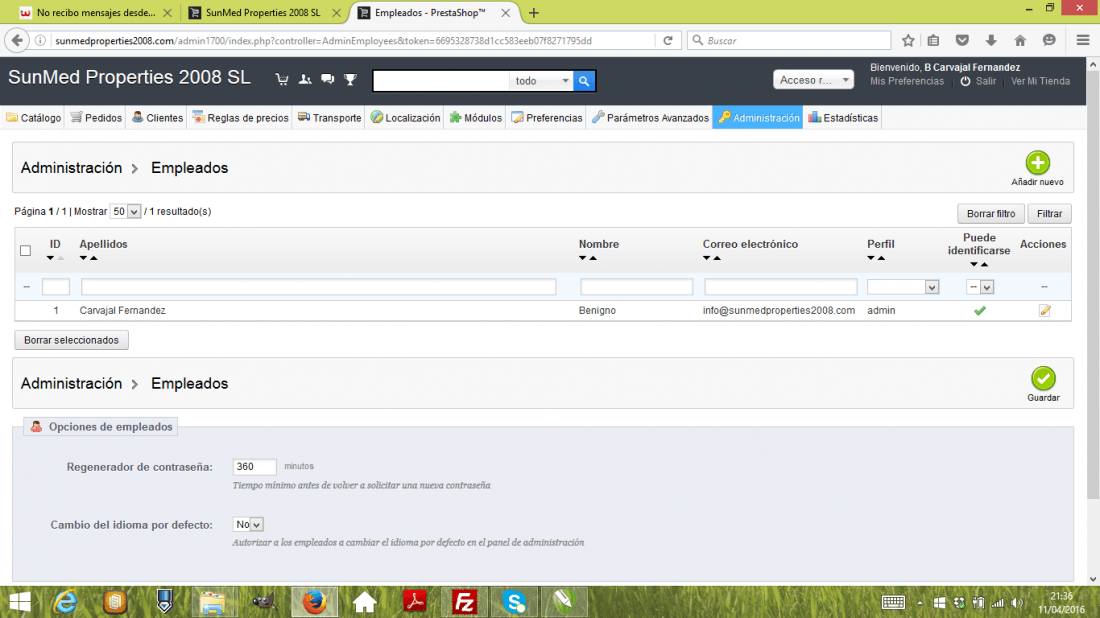Open FileZilla from the taskbar

point(464,602)
